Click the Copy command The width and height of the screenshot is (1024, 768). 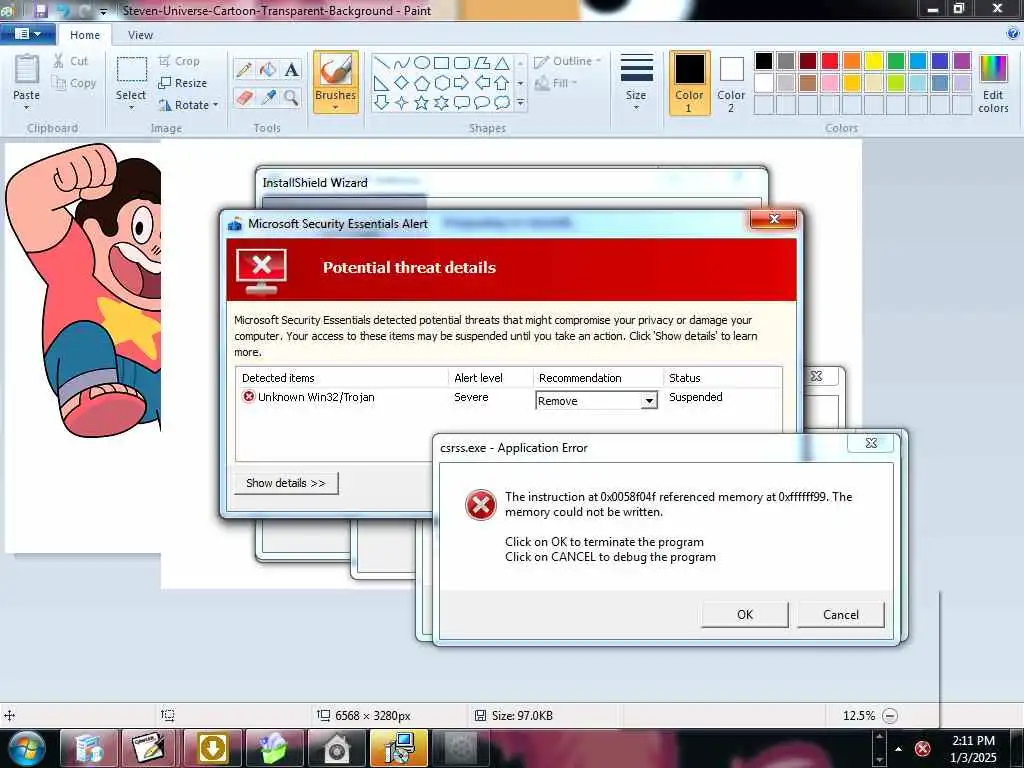pyautogui.click(x=74, y=83)
